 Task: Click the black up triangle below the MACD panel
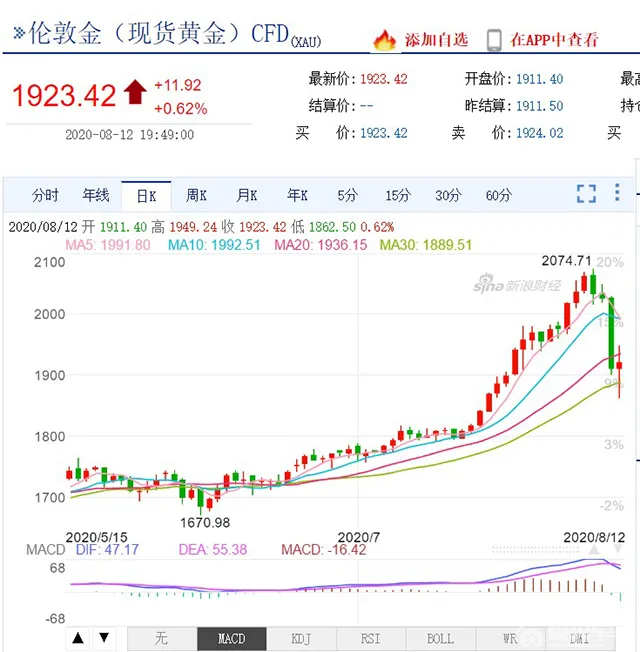[x=78, y=638]
